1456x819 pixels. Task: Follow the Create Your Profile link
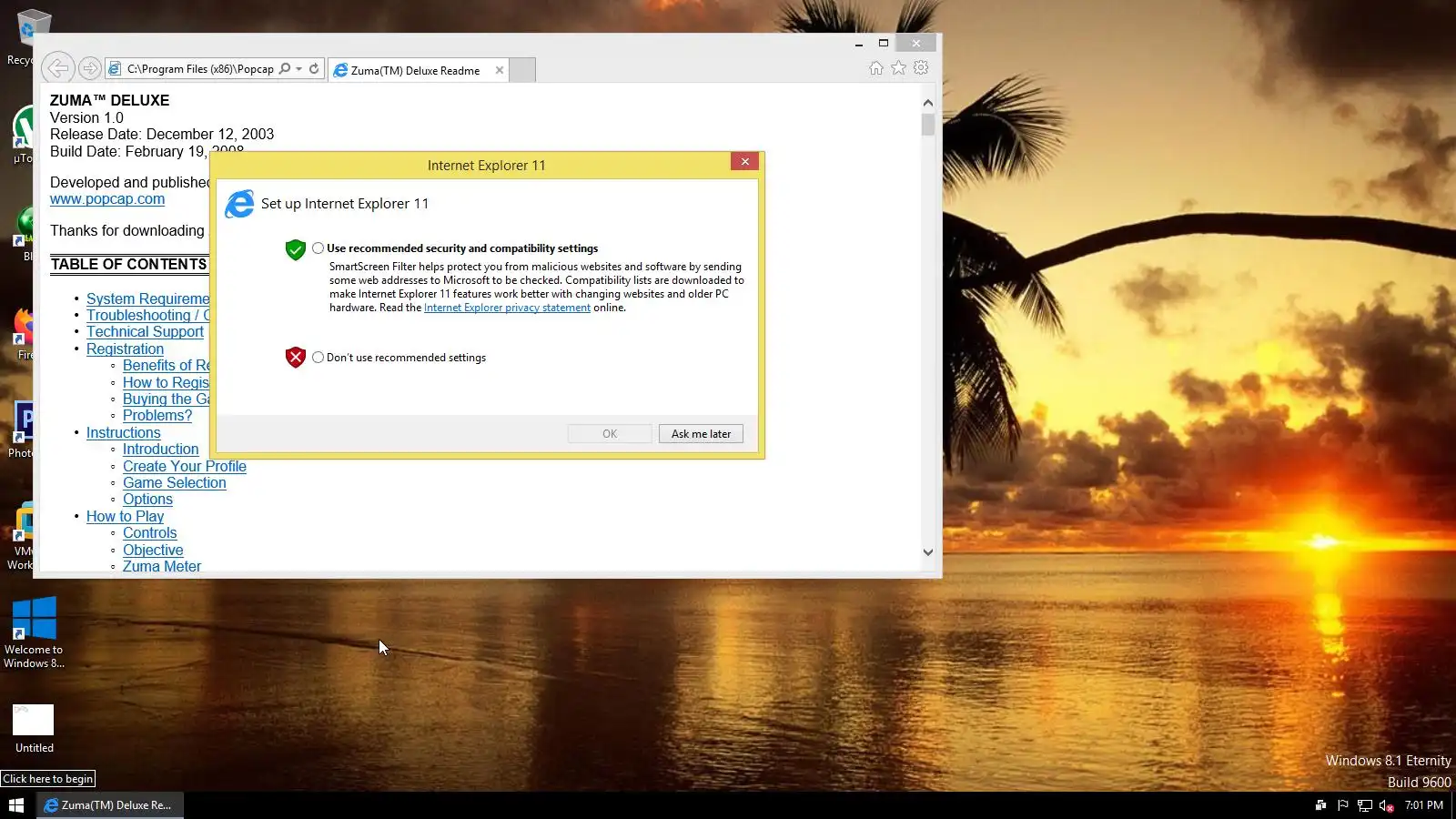pos(185,467)
